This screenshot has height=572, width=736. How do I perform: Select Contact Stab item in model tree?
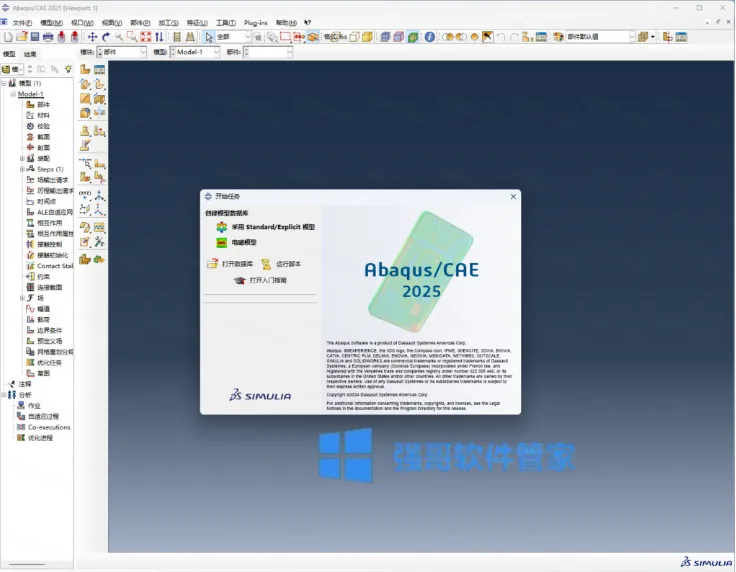point(55,266)
